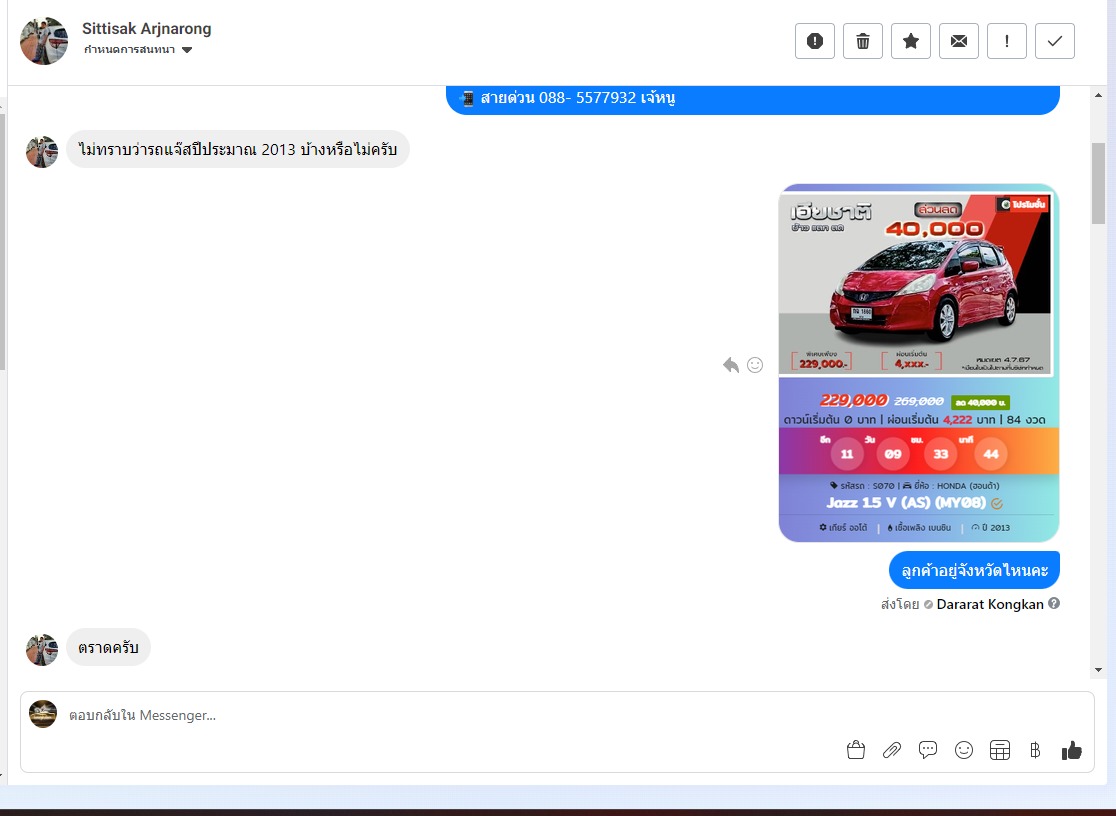Screen dimensions: 1116x816
Task: Click the conversation scrollbar down arrow
Action: 1098,670
